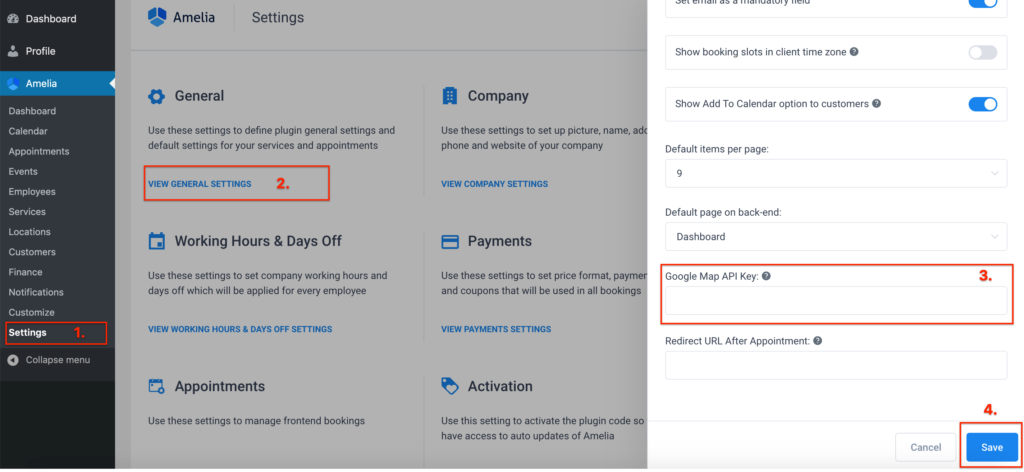Click help icon beside client time zone option

click(x=854, y=52)
